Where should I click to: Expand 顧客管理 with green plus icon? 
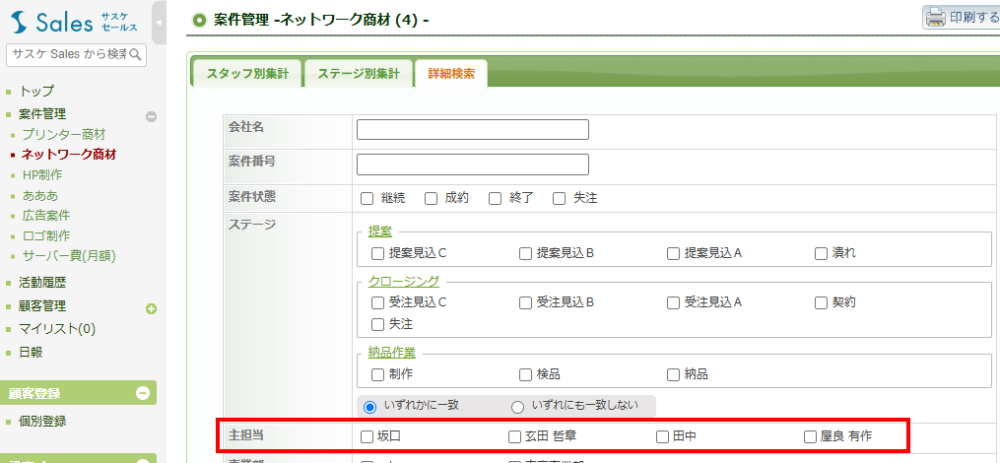point(151,308)
